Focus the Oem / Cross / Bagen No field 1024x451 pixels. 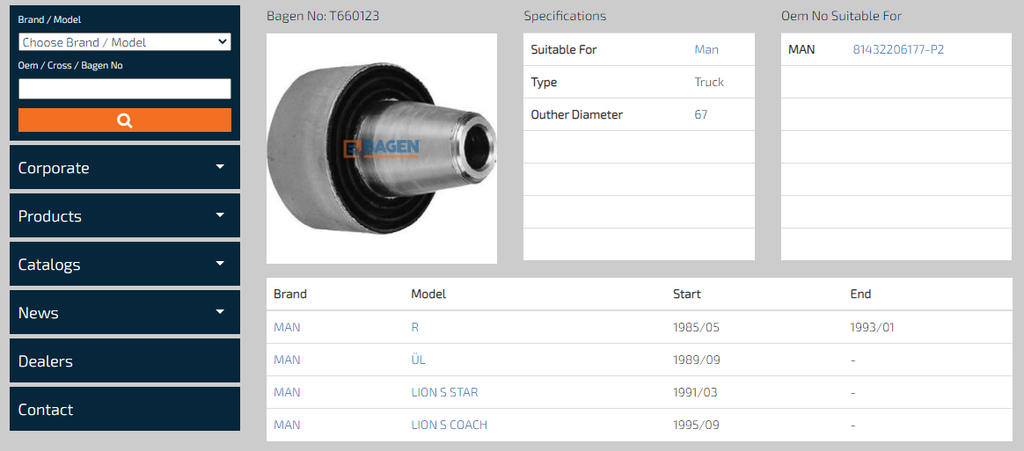click(125, 89)
